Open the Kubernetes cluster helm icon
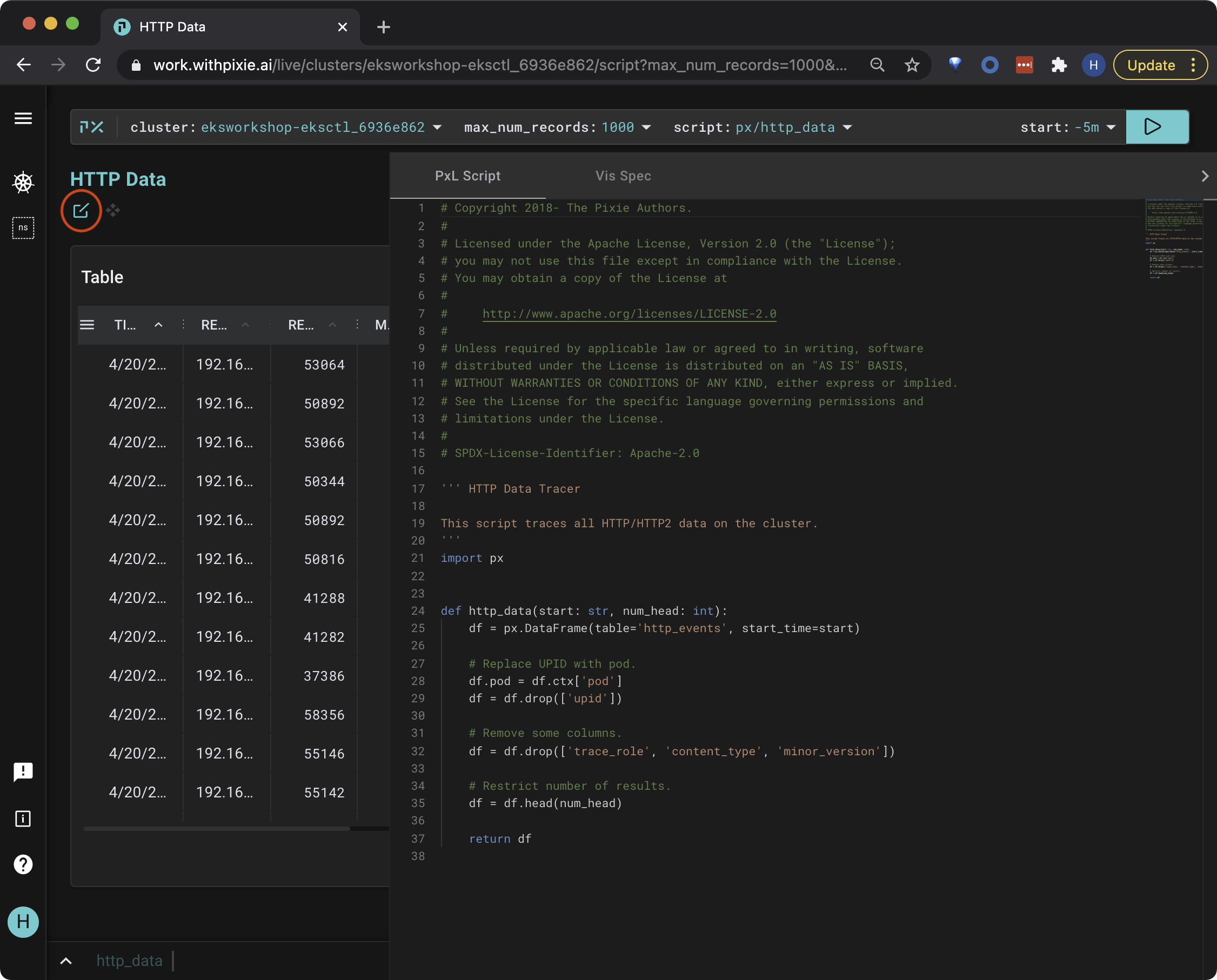Viewport: 1217px width, 980px height. click(23, 183)
